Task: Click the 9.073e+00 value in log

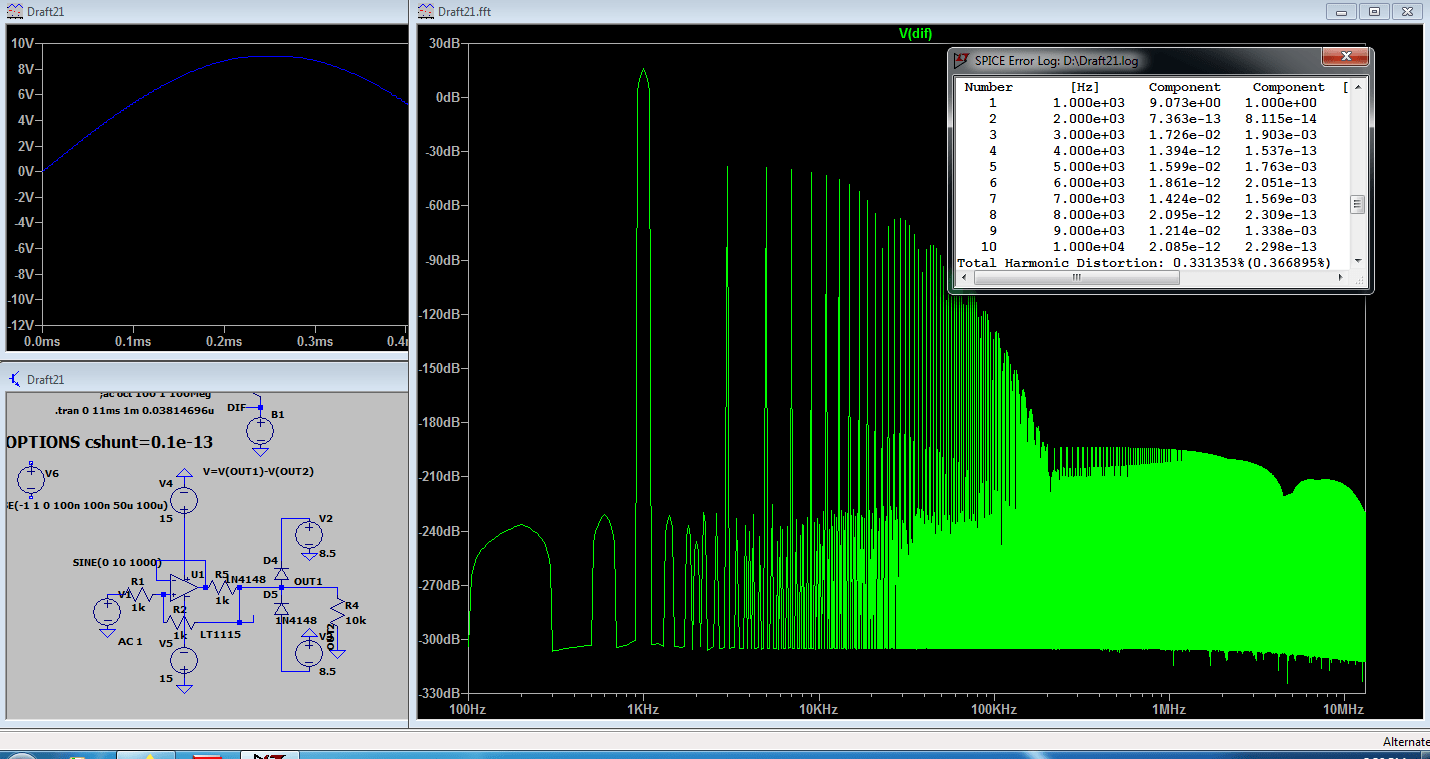Action: click(1185, 103)
